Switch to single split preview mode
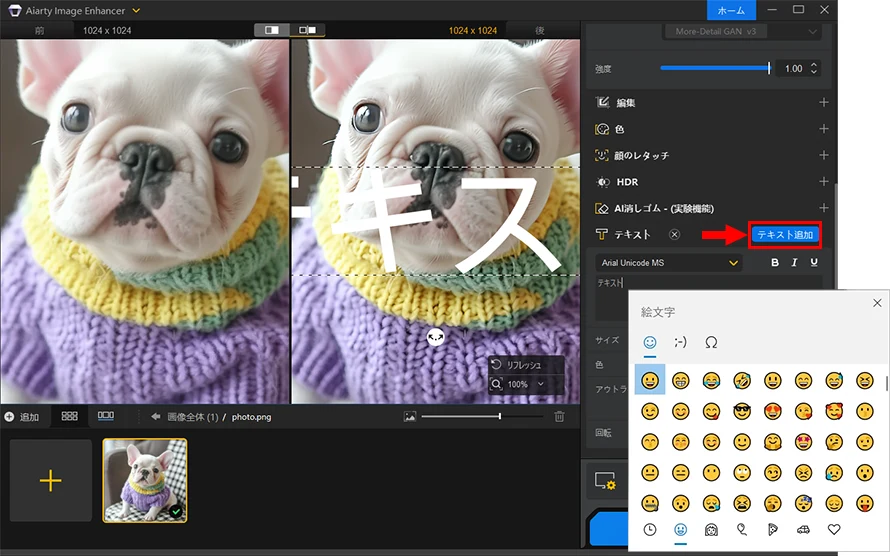Screen dimensions: 890x556 [272, 30]
